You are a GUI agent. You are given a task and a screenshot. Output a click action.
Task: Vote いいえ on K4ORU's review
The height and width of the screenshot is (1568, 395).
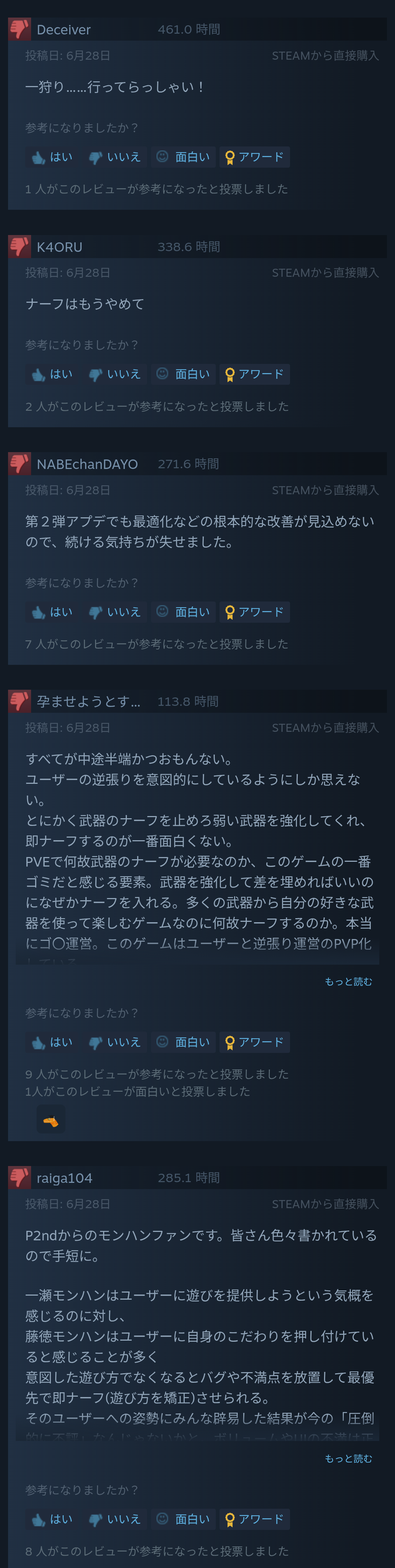pos(115,375)
